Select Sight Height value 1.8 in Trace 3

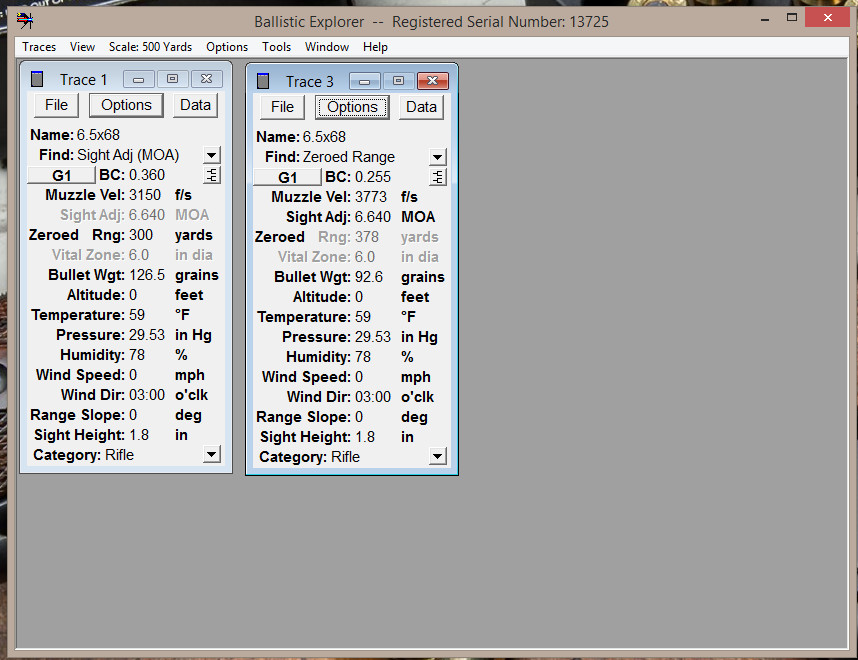pyautogui.click(x=365, y=437)
